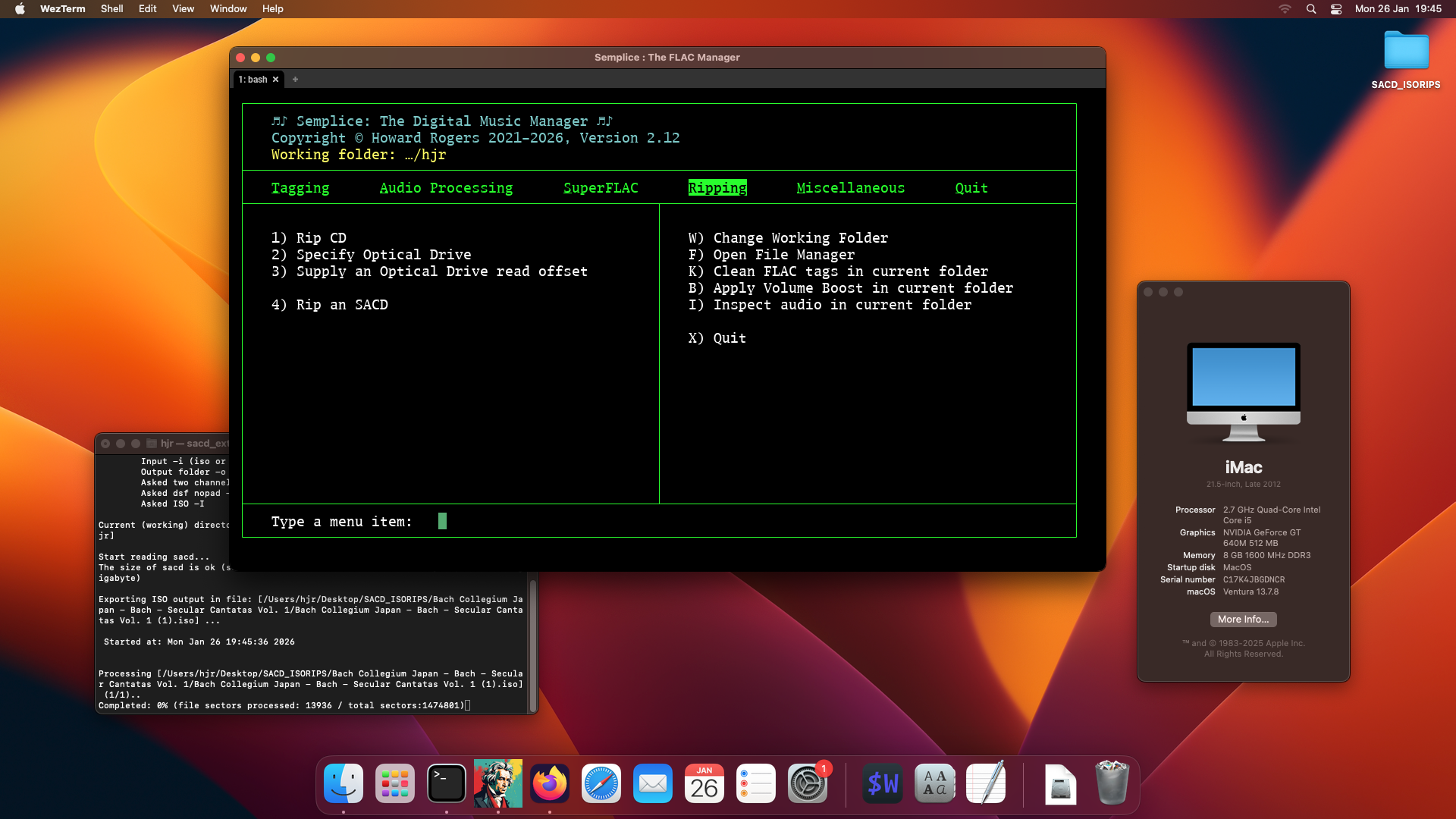This screenshot has height=819, width=1456.
Task: Open the Shell menu in the menu bar
Action: 111,8
